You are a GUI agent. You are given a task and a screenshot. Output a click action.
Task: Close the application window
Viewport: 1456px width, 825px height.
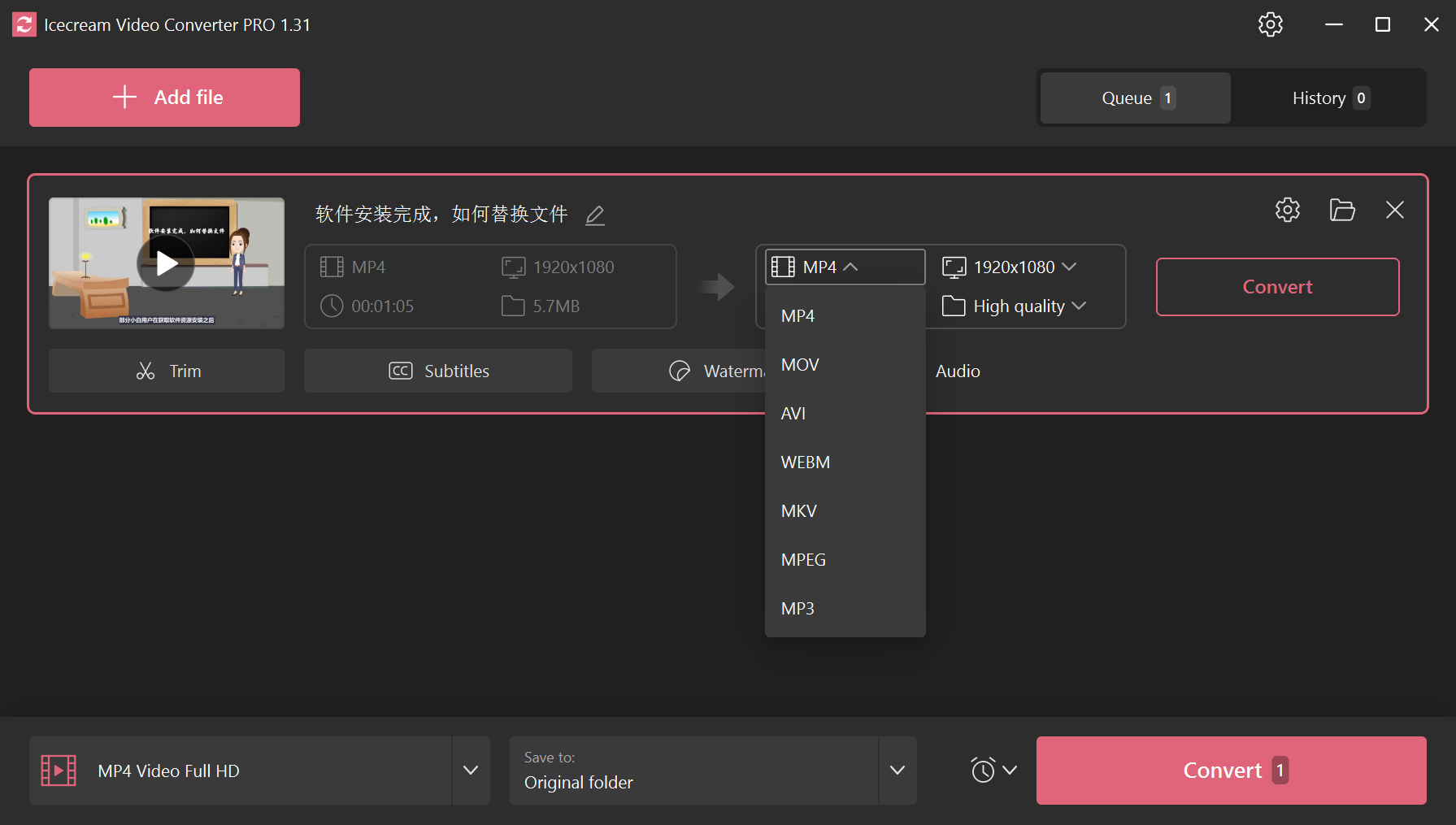point(1432,24)
